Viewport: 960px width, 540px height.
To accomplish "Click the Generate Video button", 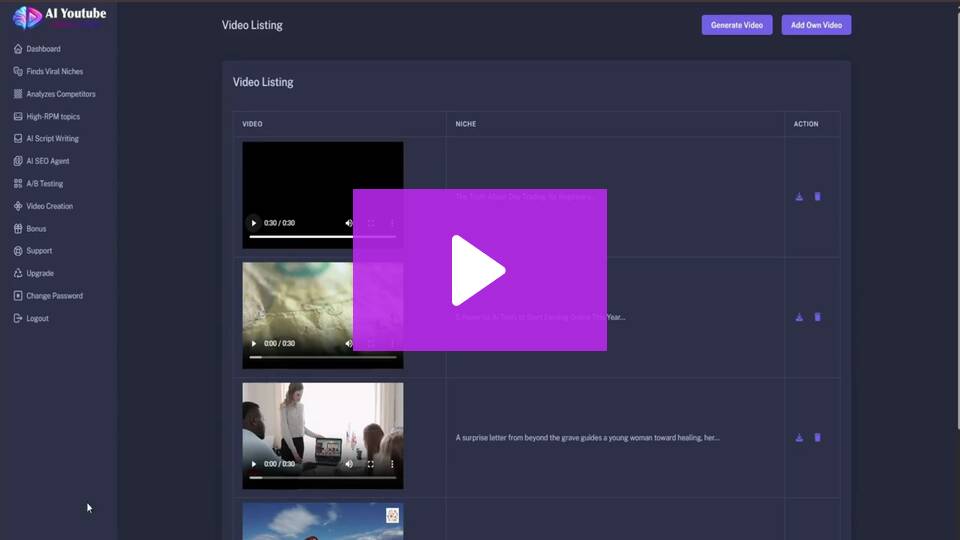I will point(737,25).
